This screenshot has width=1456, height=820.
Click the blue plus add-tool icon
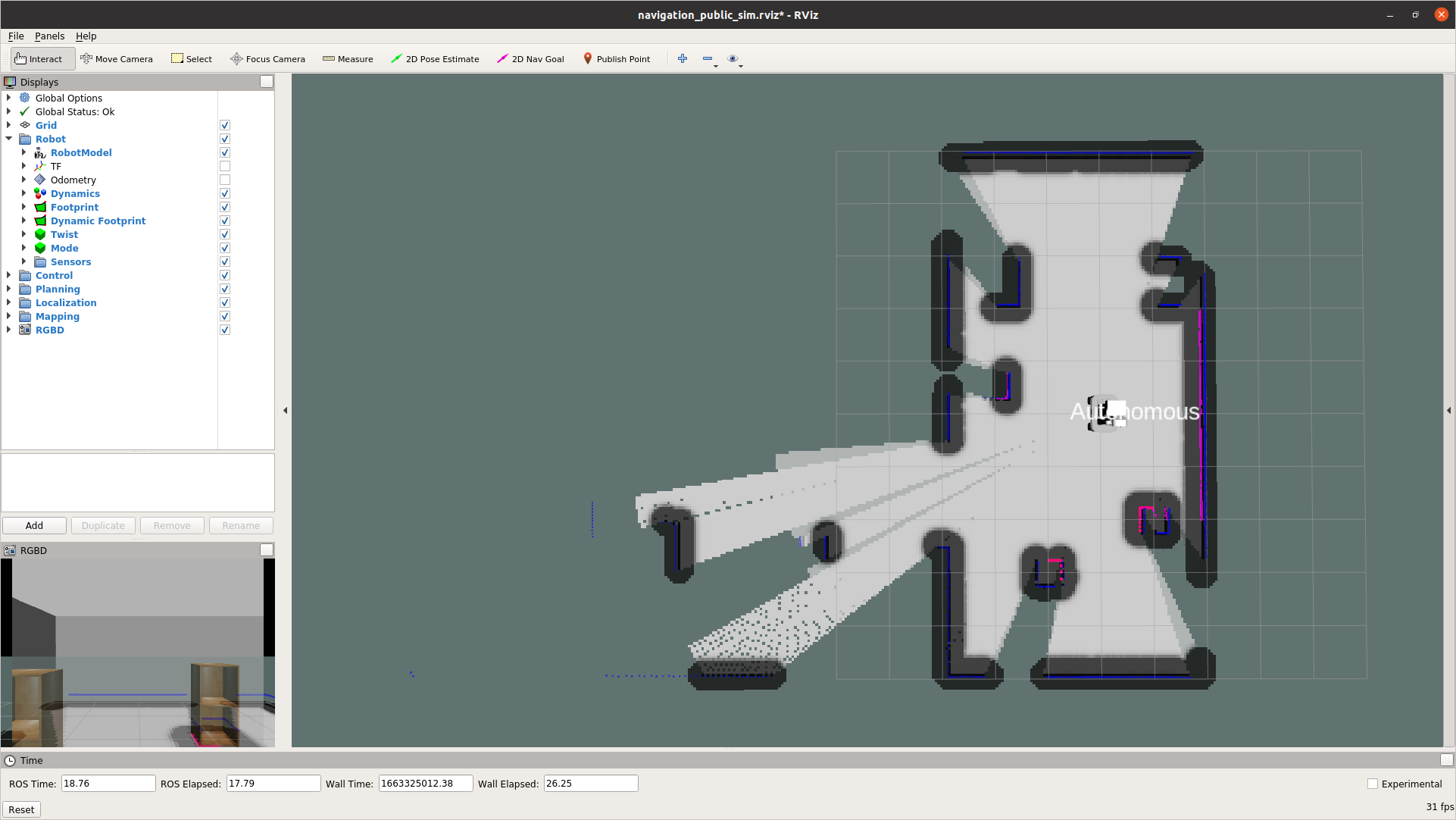click(683, 58)
